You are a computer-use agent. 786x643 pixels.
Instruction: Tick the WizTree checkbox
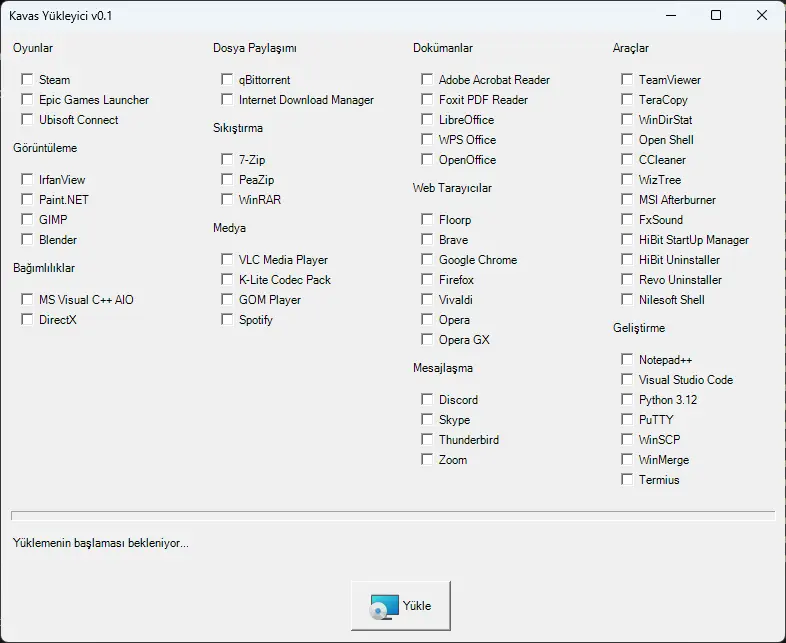click(x=627, y=179)
